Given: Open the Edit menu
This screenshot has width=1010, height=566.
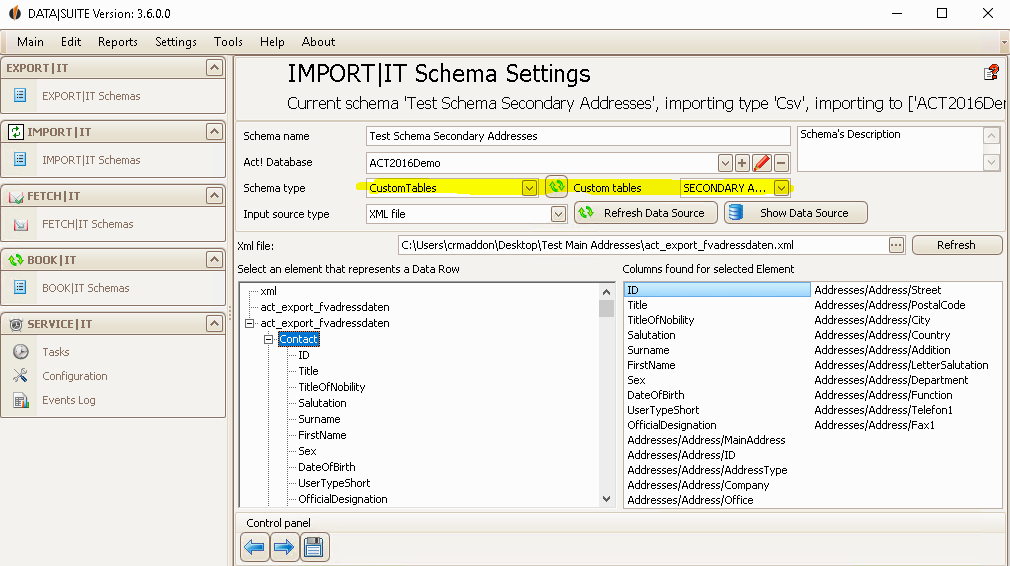Looking at the screenshot, I should pos(71,42).
